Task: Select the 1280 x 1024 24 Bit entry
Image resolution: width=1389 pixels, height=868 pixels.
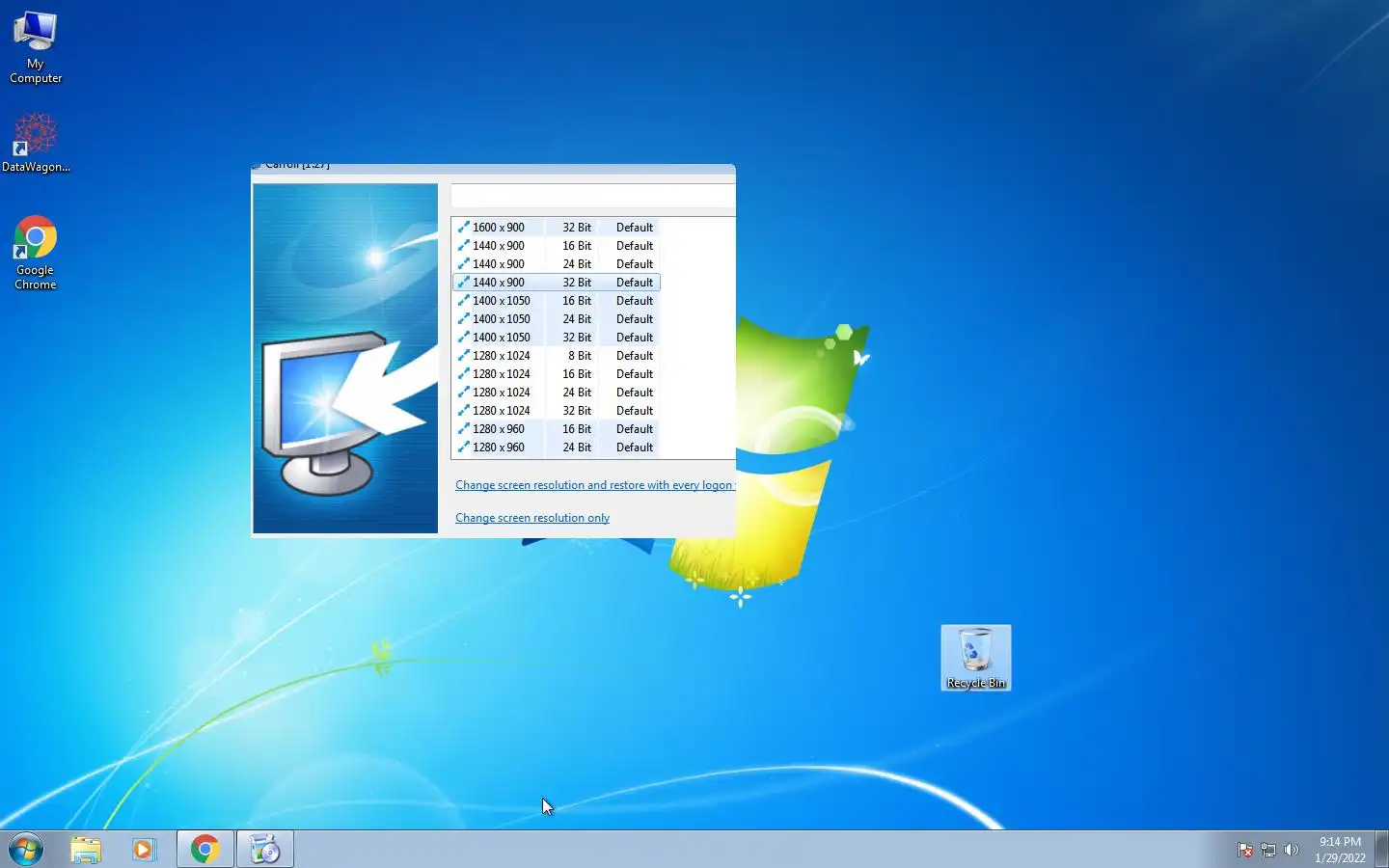Action: tap(557, 393)
